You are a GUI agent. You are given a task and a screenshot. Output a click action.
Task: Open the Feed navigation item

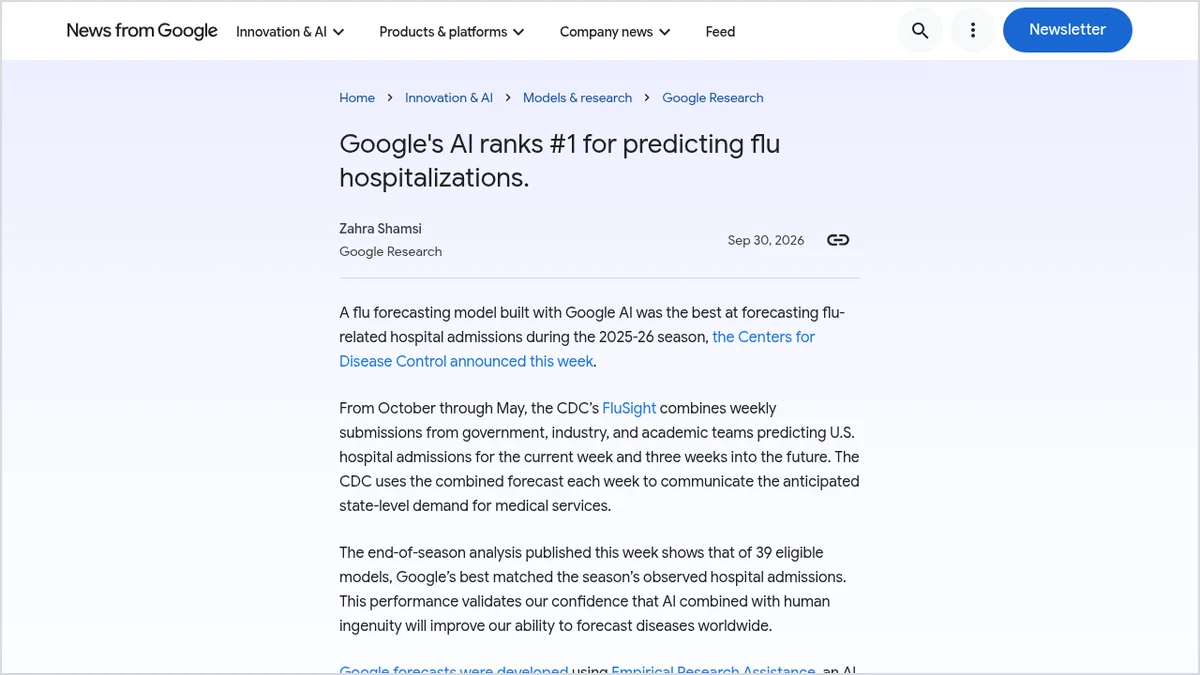(x=720, y=32)
